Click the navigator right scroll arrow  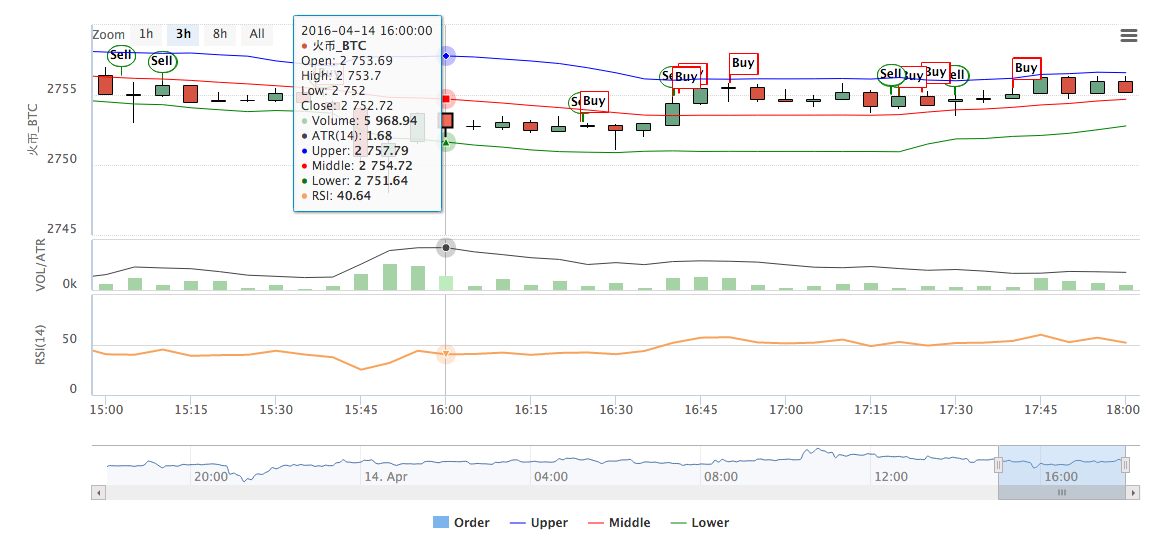pos(1132,492)
